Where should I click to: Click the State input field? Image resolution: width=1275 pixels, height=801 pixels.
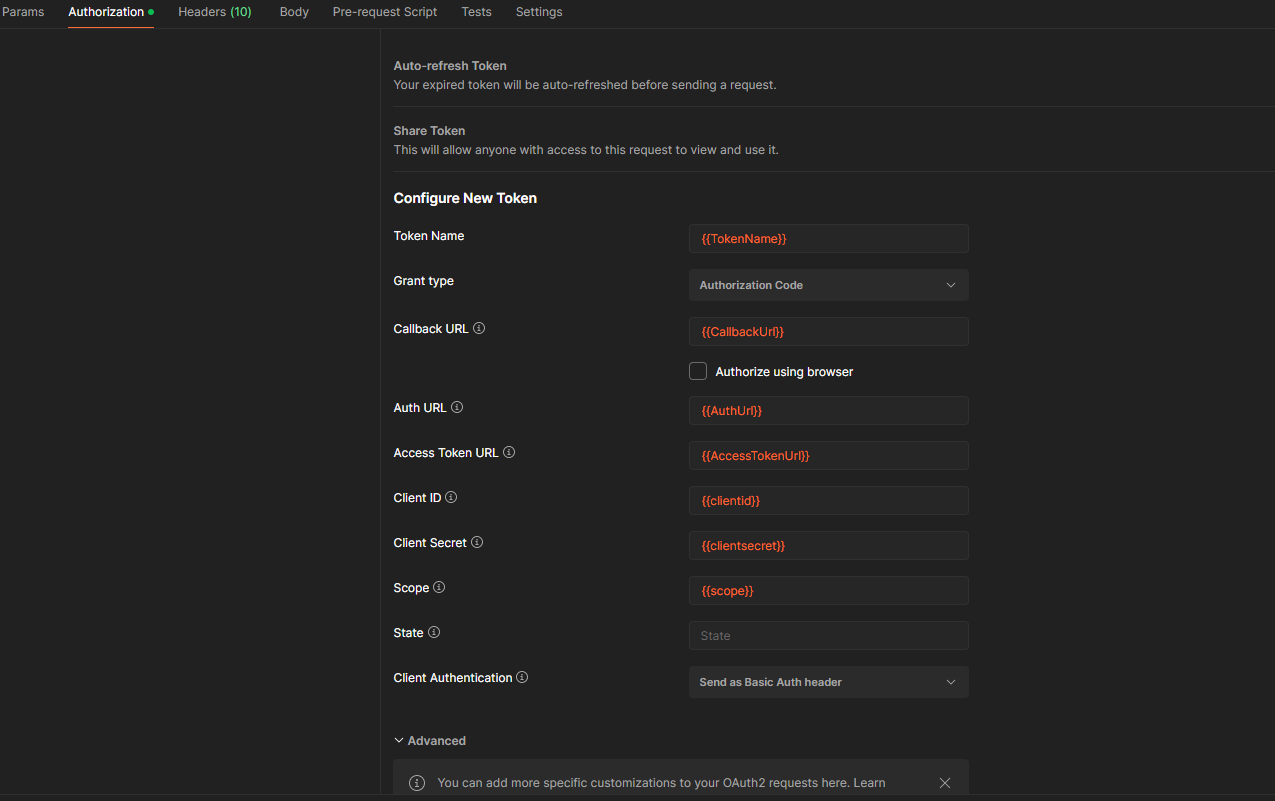click(828, 635)
